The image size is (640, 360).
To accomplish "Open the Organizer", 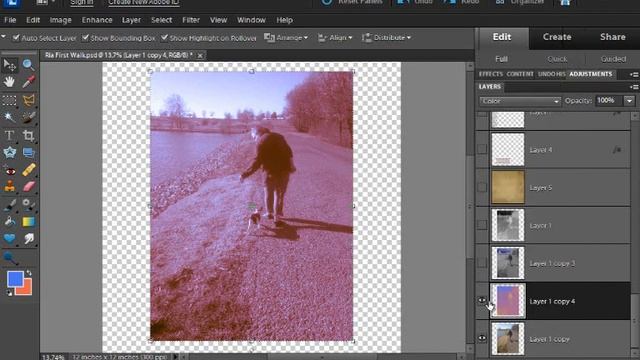I will coord(520,2).
